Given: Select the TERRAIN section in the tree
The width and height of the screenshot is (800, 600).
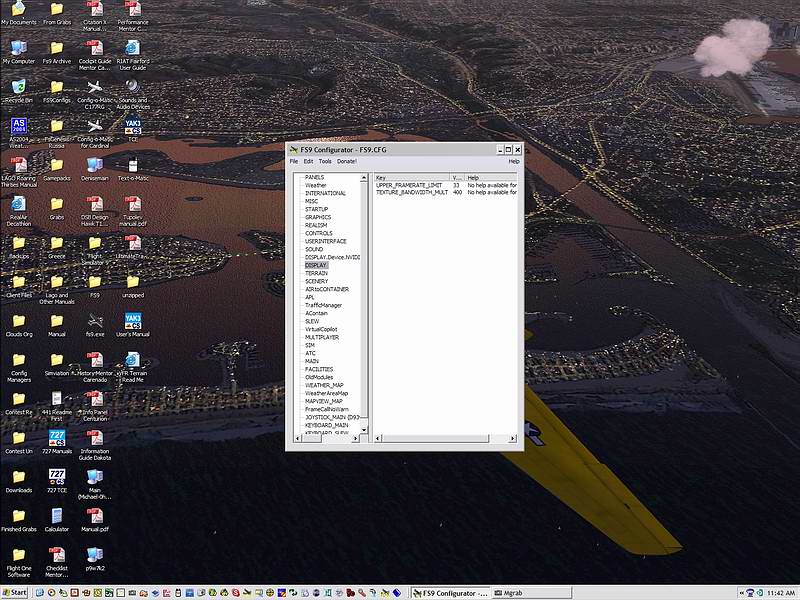Looking at the screenshot, I should pos(316,273).
